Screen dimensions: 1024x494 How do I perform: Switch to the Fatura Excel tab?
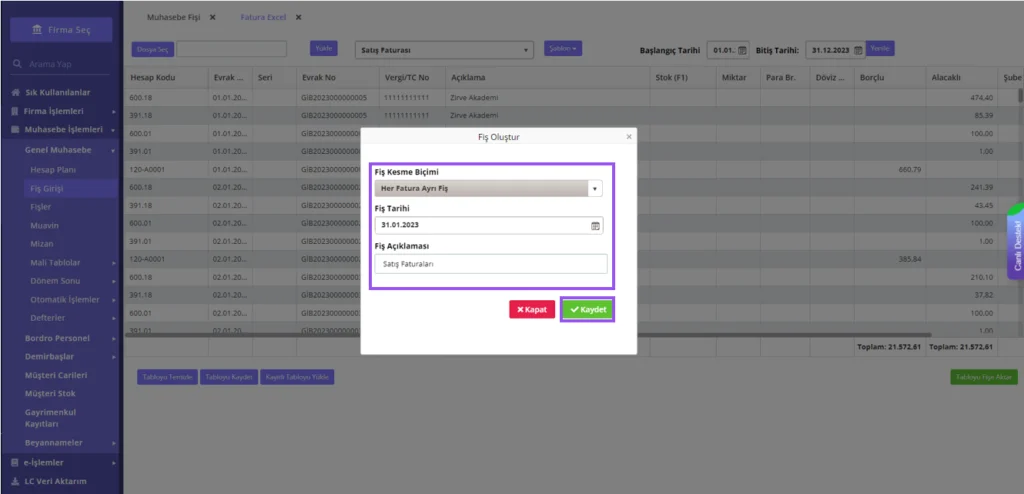(x=263, y=17)
